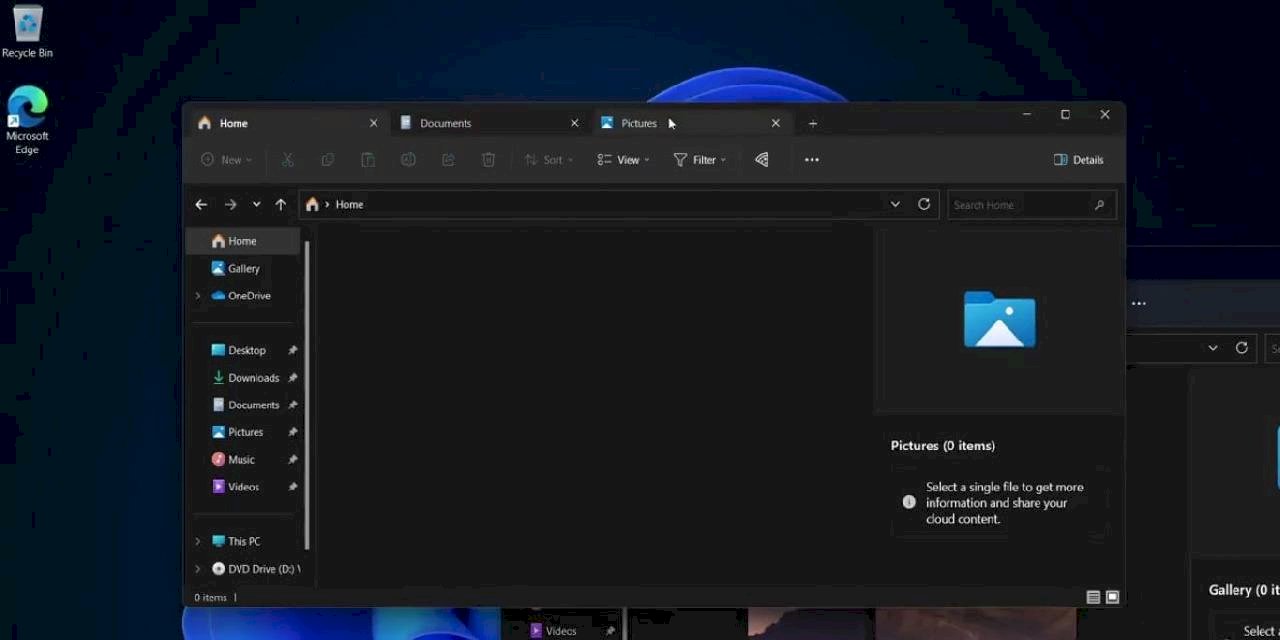Switch to details layout via status bar icon

(x=1093, y=596)
